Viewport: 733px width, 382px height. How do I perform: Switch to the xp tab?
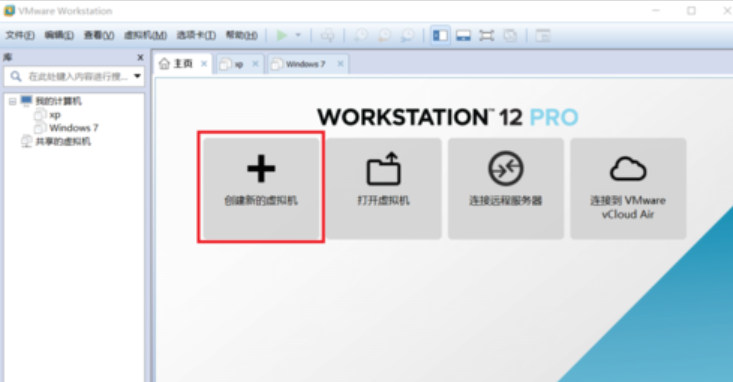coord(239,65)
